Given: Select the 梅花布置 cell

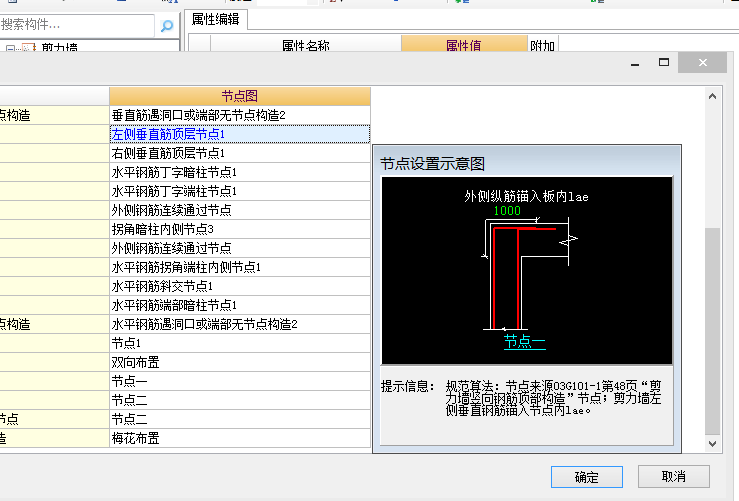Looking at the screenshot, I should click(240, 438).
